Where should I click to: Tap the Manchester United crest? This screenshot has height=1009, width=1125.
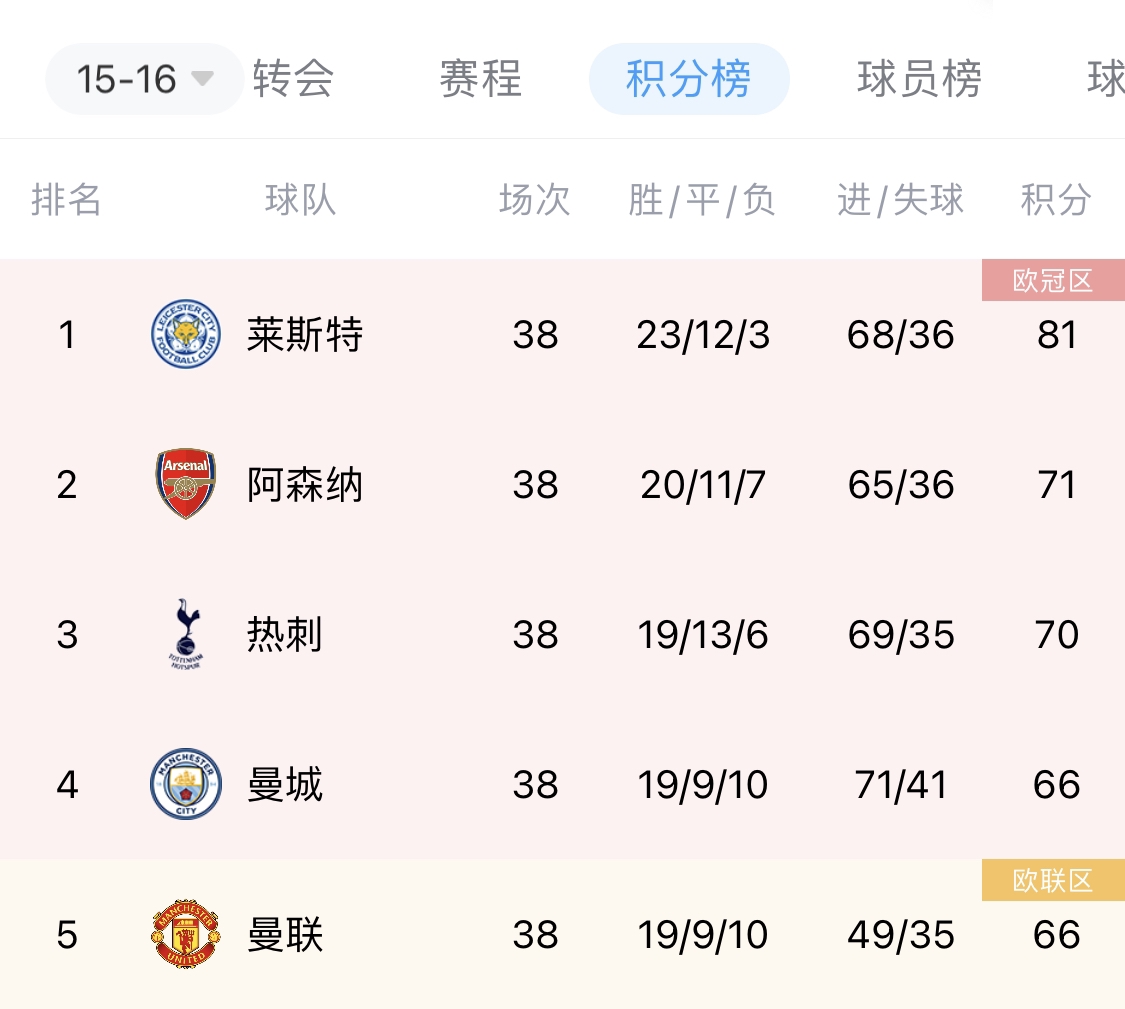[186, 934]
